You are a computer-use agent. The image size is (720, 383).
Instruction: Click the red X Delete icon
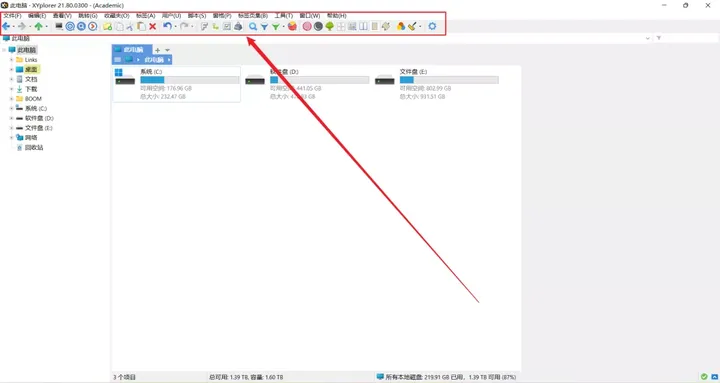click(152, 27)
